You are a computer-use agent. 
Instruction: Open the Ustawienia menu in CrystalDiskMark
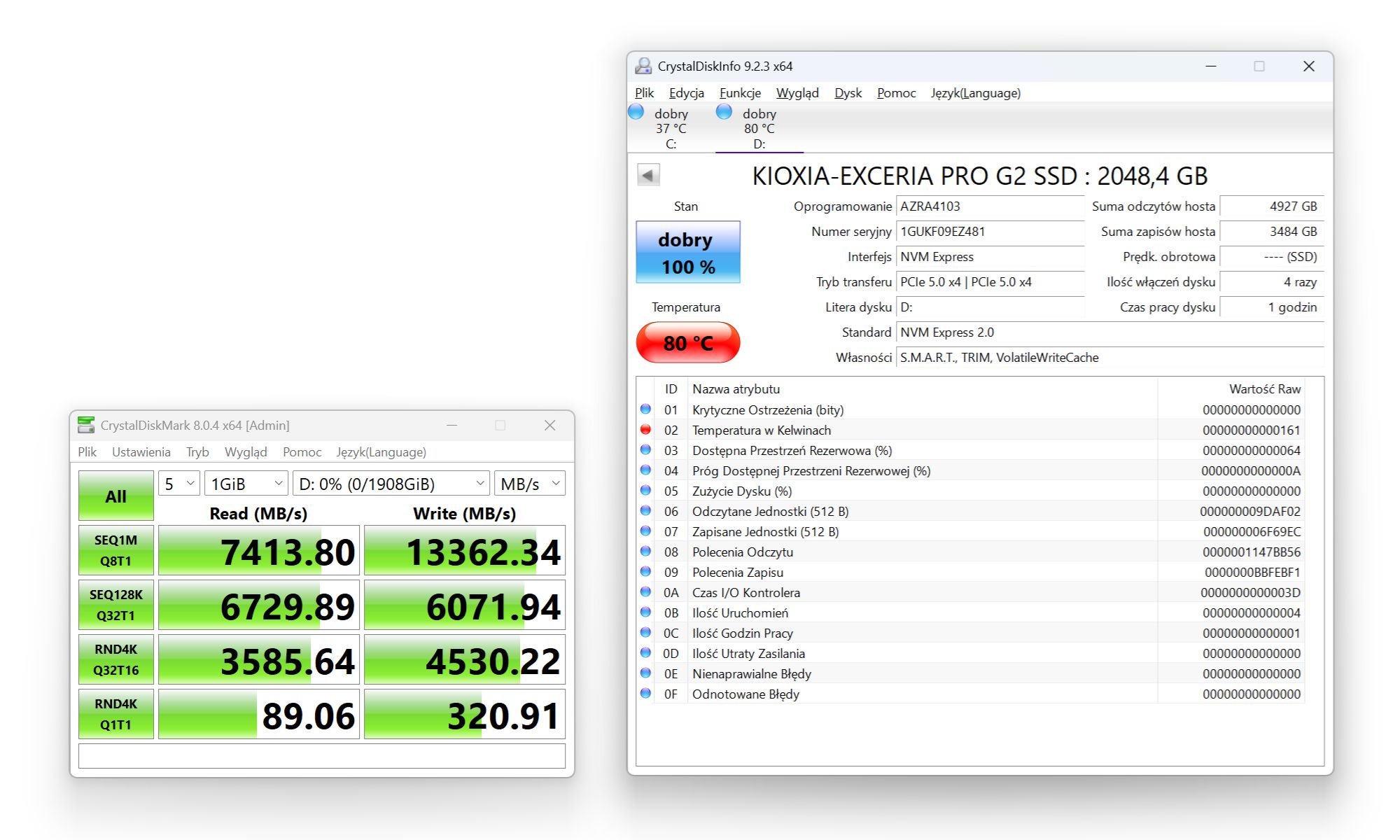141,452
